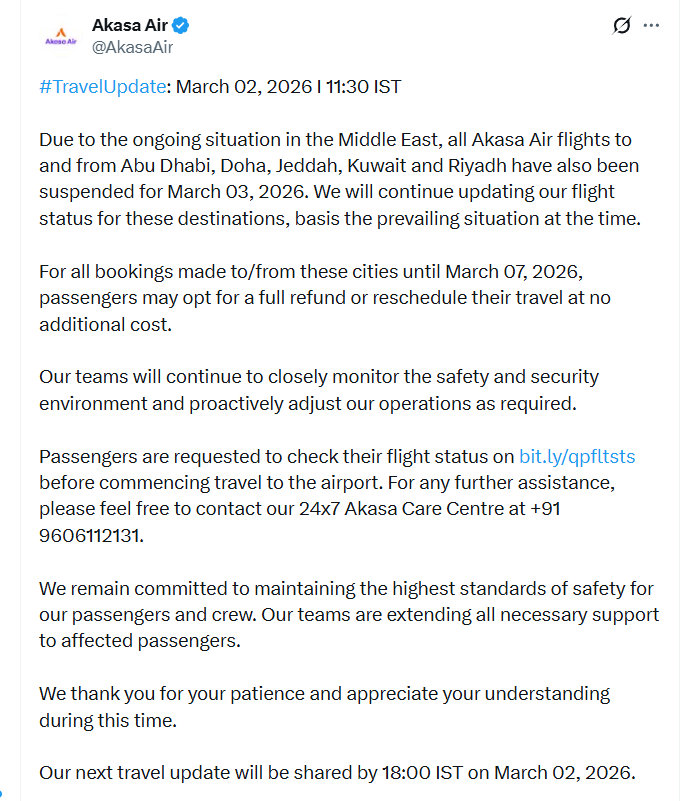Open the #TravelUpdate hashtag link

coord(102,86)
